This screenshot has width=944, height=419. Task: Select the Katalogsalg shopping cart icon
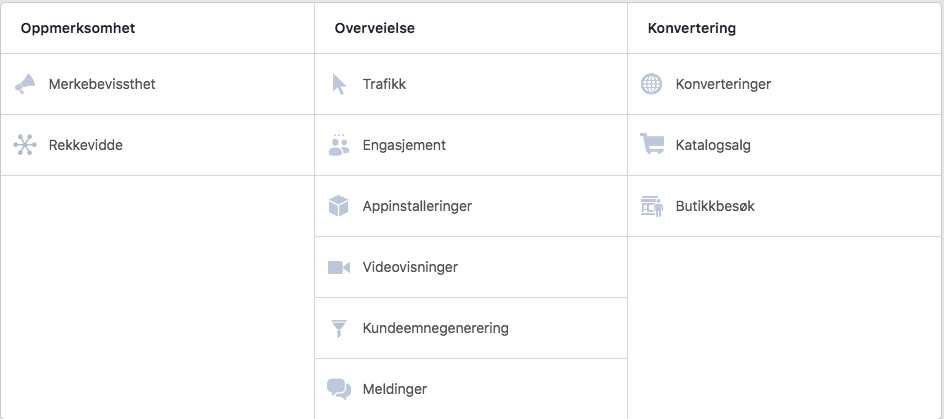click(x=652, y=145)
